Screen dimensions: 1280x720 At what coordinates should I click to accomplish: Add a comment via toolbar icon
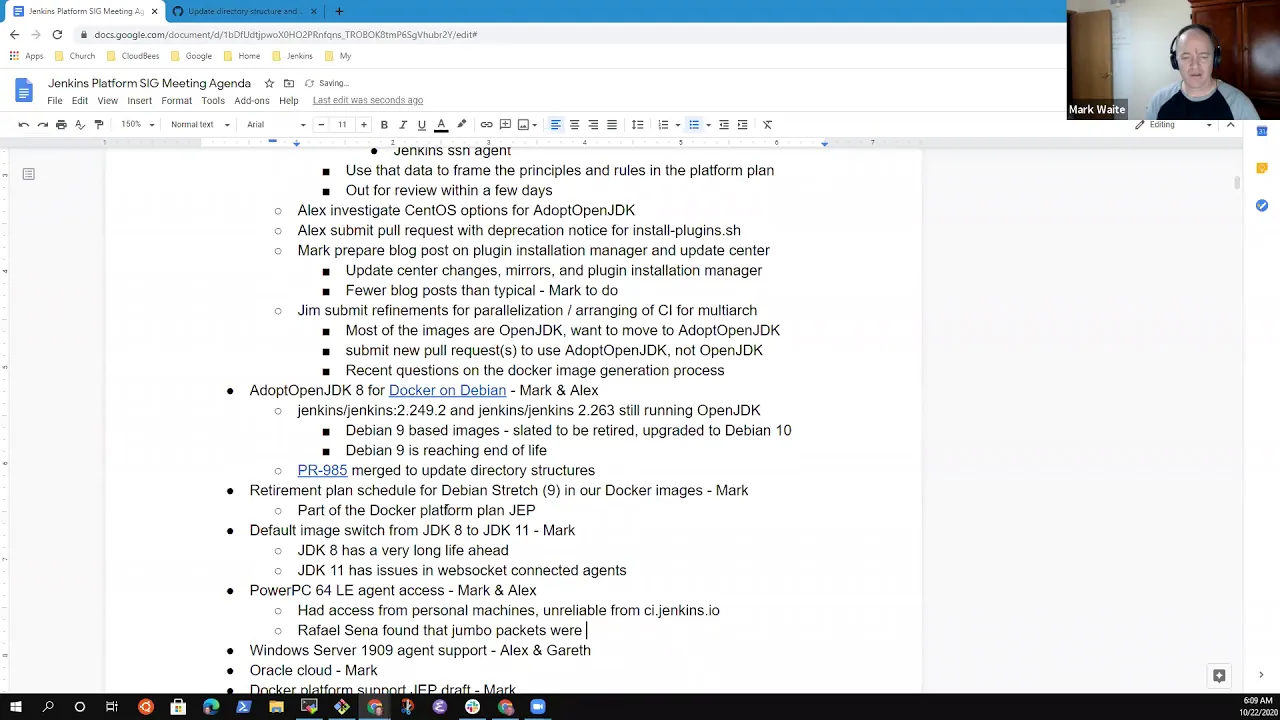click(505, 125)
